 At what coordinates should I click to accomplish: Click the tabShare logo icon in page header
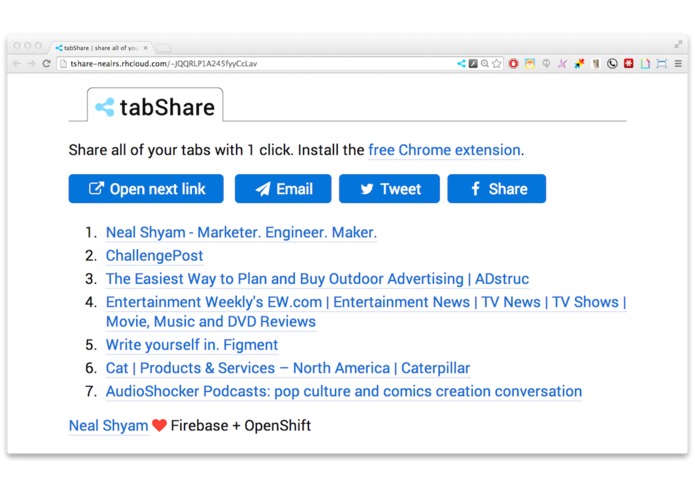click(x=105, y=107)
